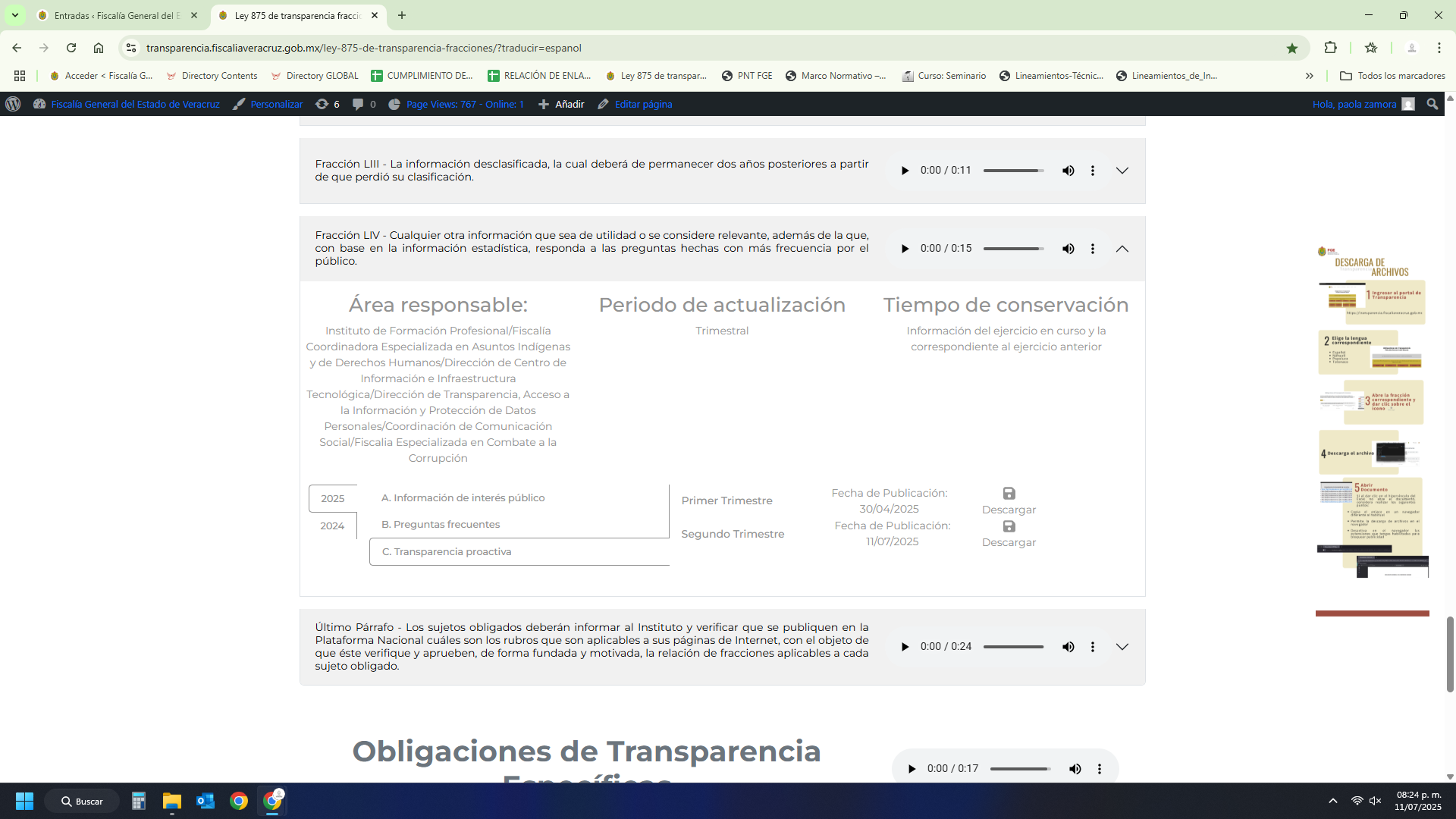Play audio for Fracción LIII
Viewport: 1456px width, 819px height.
pyautogui.click(x=905, y=171)
